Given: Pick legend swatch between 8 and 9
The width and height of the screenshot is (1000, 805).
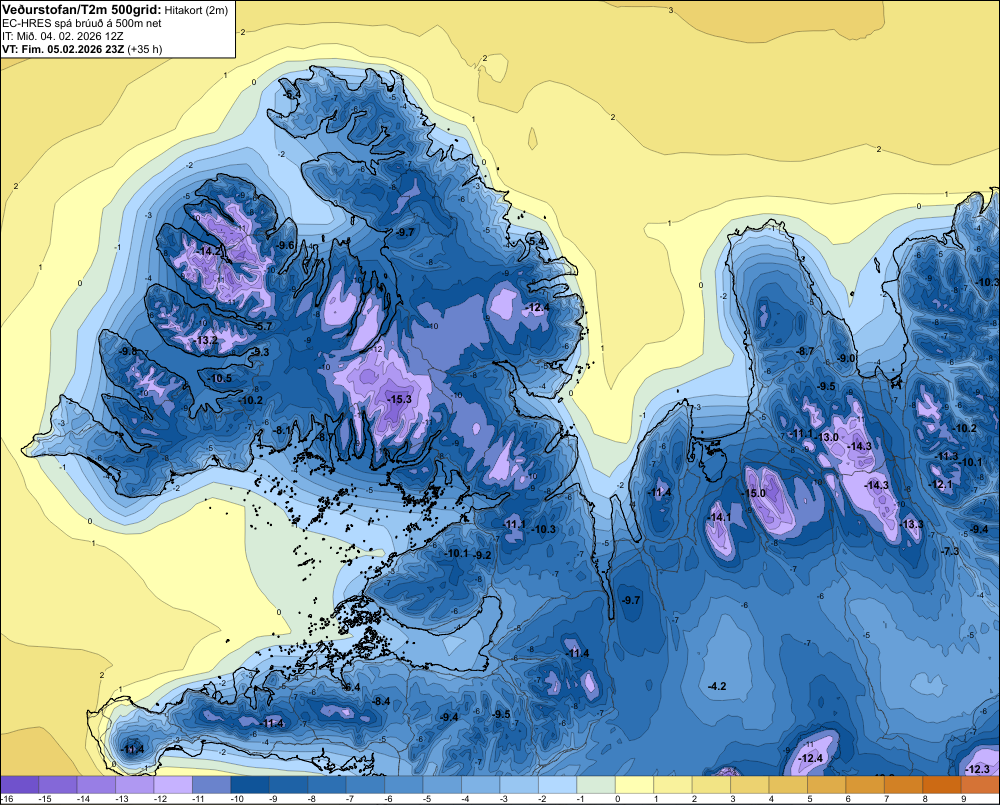Looking at the screenshot, I should click(x=941, y=785).
